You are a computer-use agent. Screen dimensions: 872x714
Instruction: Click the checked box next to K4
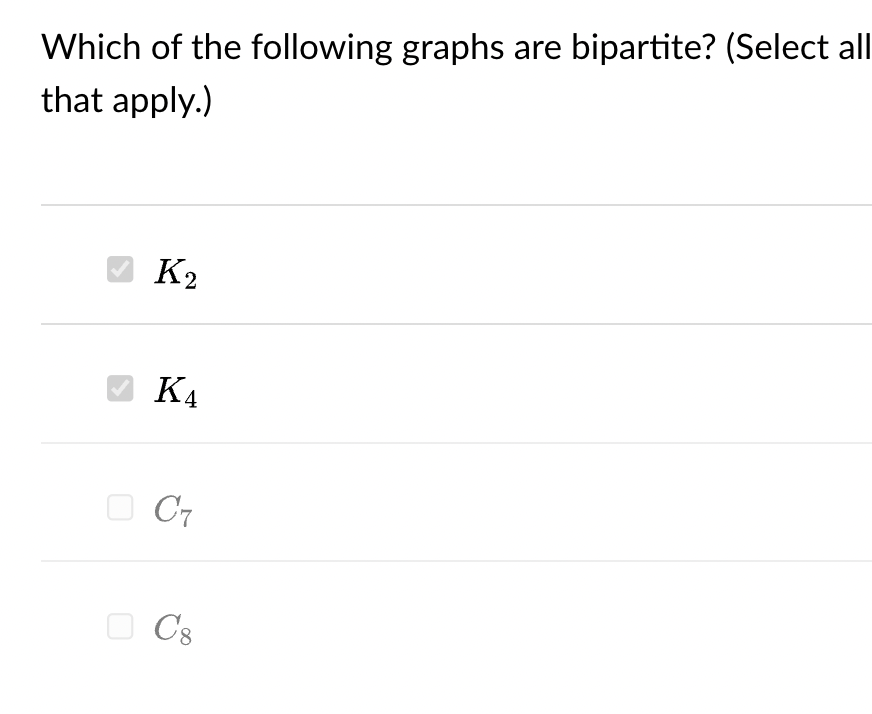[119, 387]
